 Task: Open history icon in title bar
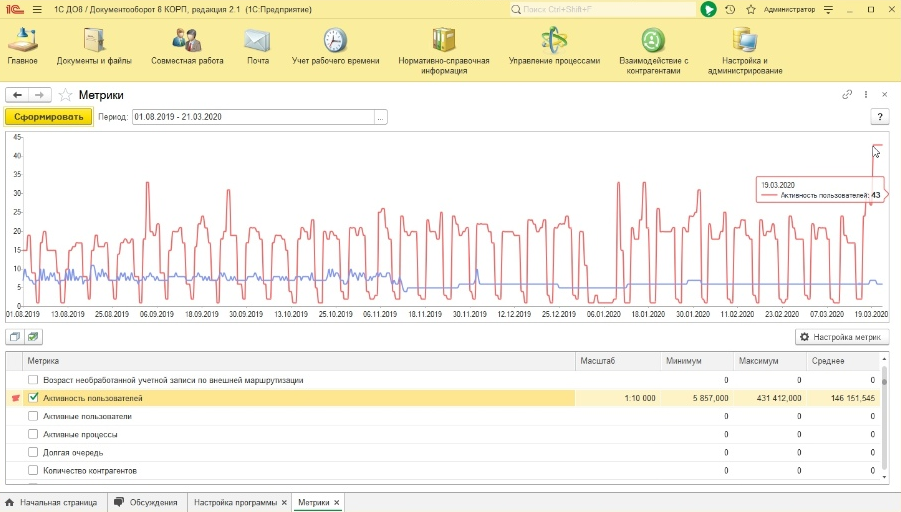pos(730,9)
